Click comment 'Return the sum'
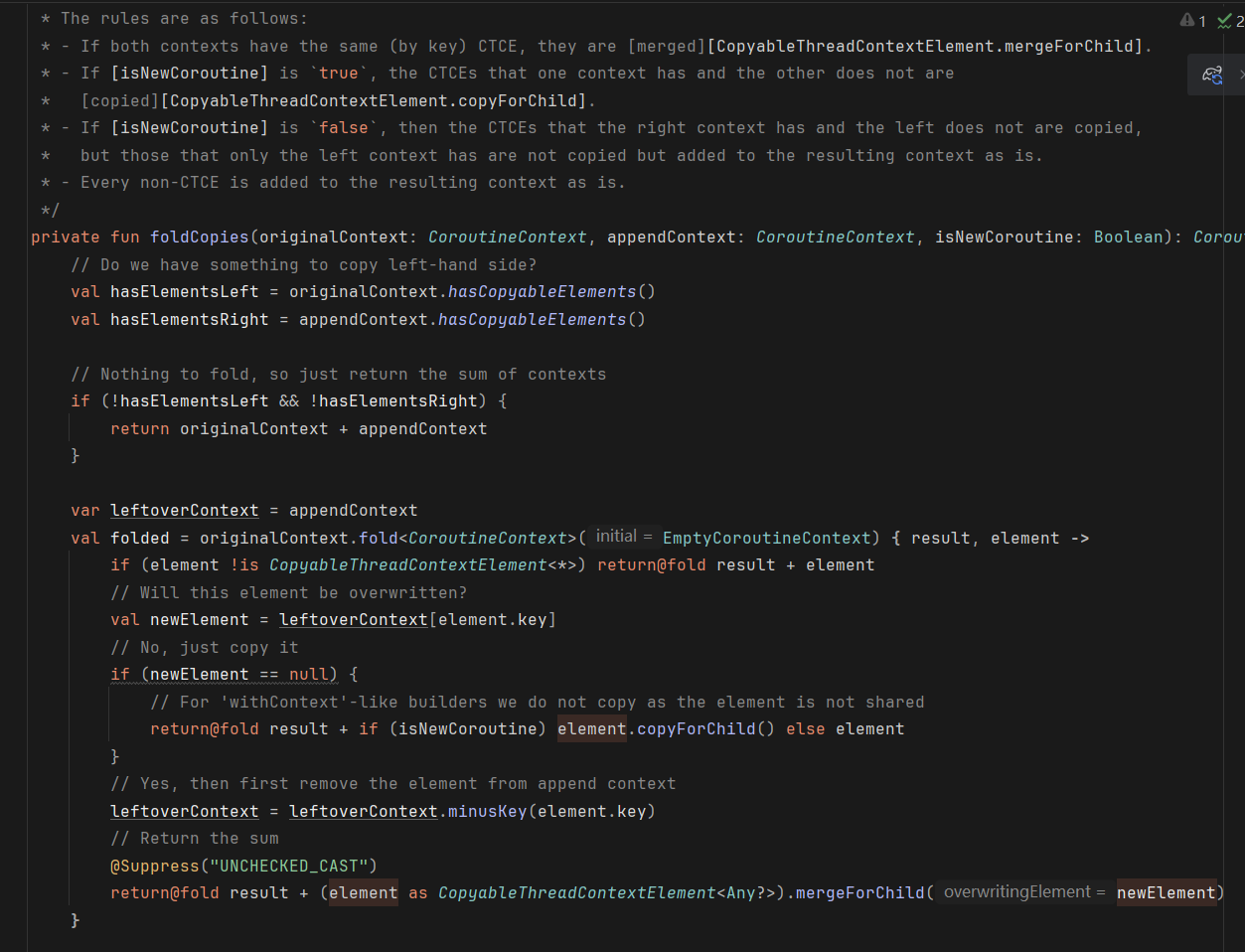1245x952 pixels. 194,838
